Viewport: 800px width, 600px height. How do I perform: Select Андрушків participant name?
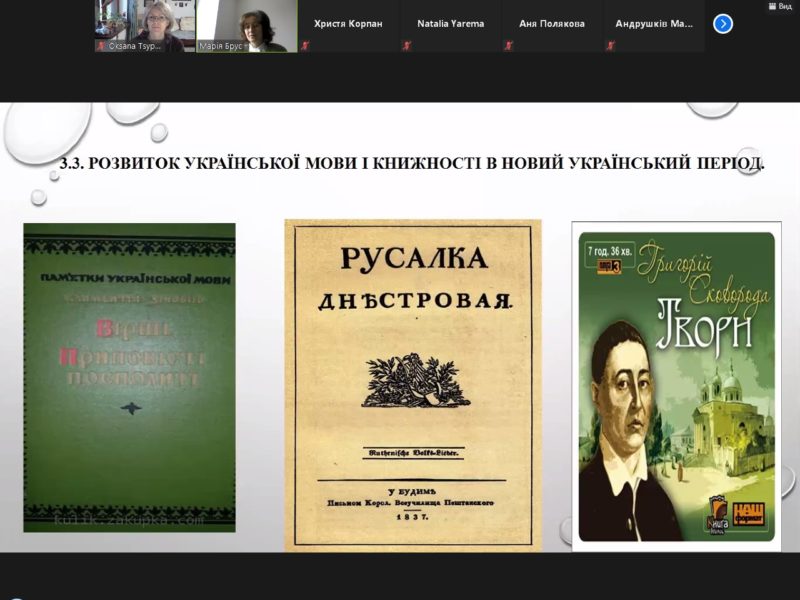coord(654,23)
